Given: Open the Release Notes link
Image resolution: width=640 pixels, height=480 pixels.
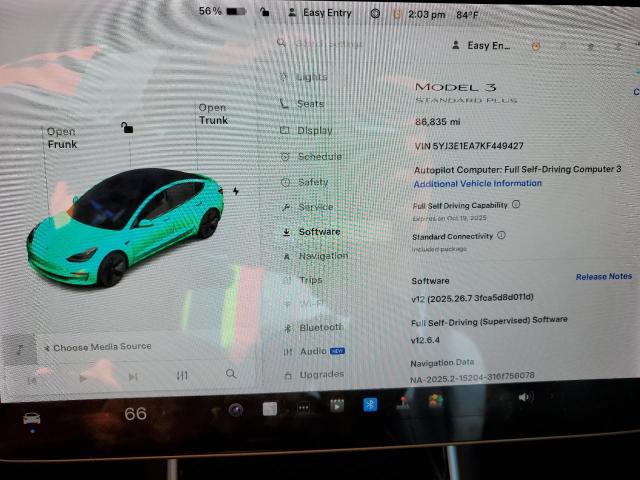Looking at the screenshot, I should 603,276.
